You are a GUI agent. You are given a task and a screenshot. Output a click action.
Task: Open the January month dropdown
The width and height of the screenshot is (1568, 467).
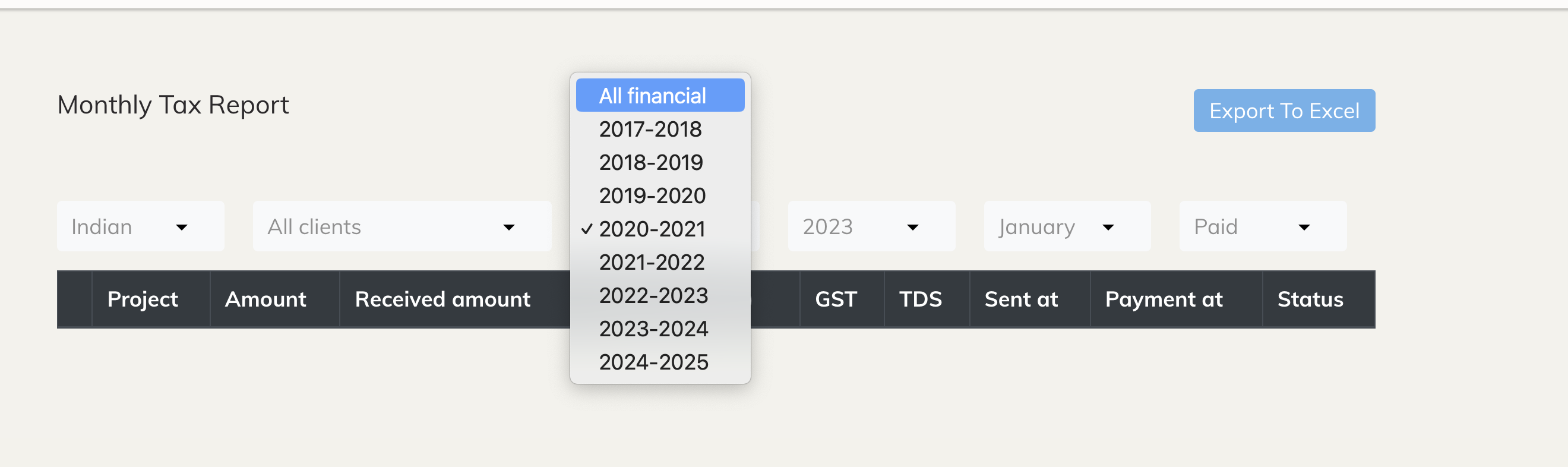tap(1067, 226)
